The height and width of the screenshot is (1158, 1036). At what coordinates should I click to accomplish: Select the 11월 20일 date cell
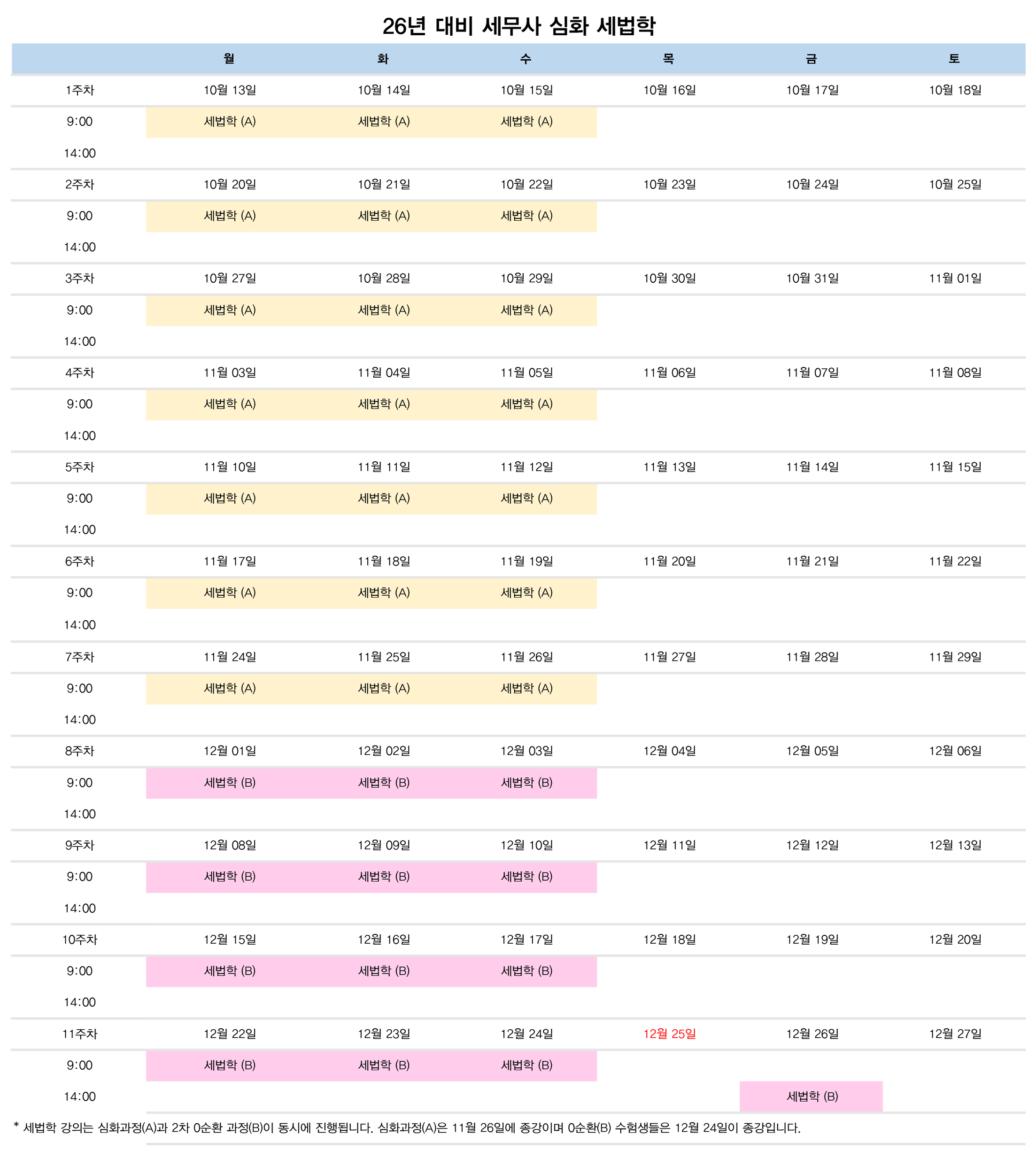pyautogui.click(x=669, y=561)
